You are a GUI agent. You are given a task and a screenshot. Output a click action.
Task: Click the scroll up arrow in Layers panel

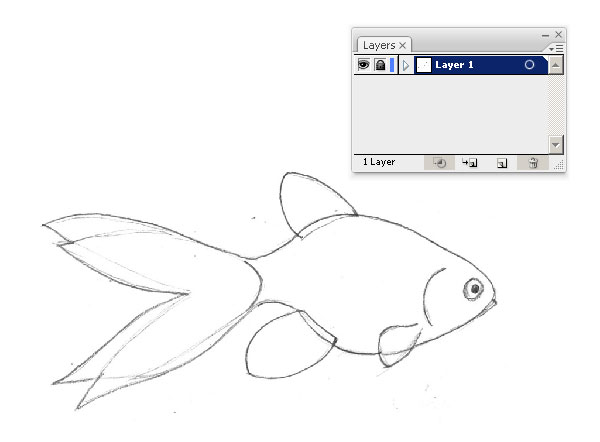[x=556, y=65]
